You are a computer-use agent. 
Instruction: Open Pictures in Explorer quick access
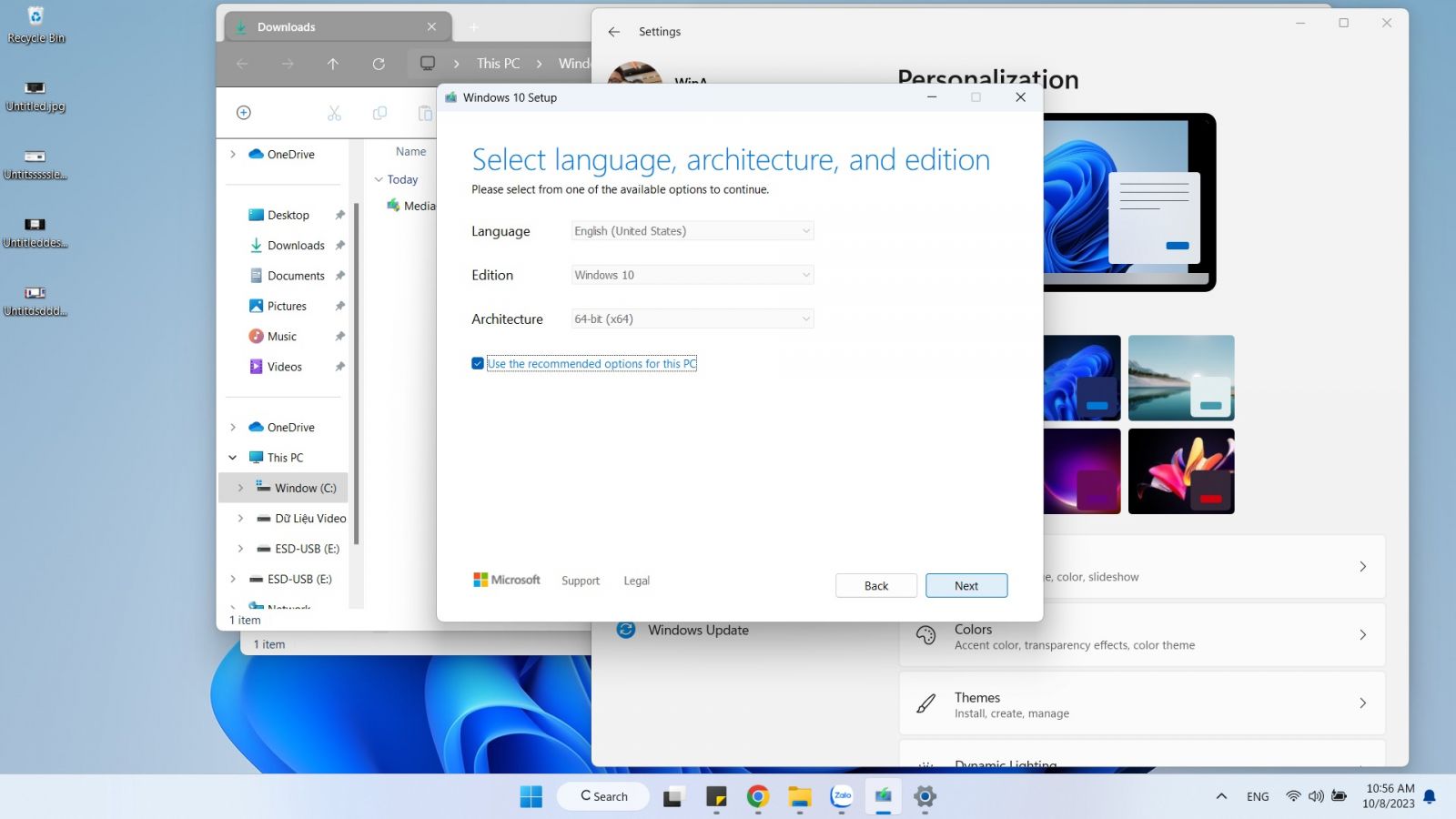287,306
